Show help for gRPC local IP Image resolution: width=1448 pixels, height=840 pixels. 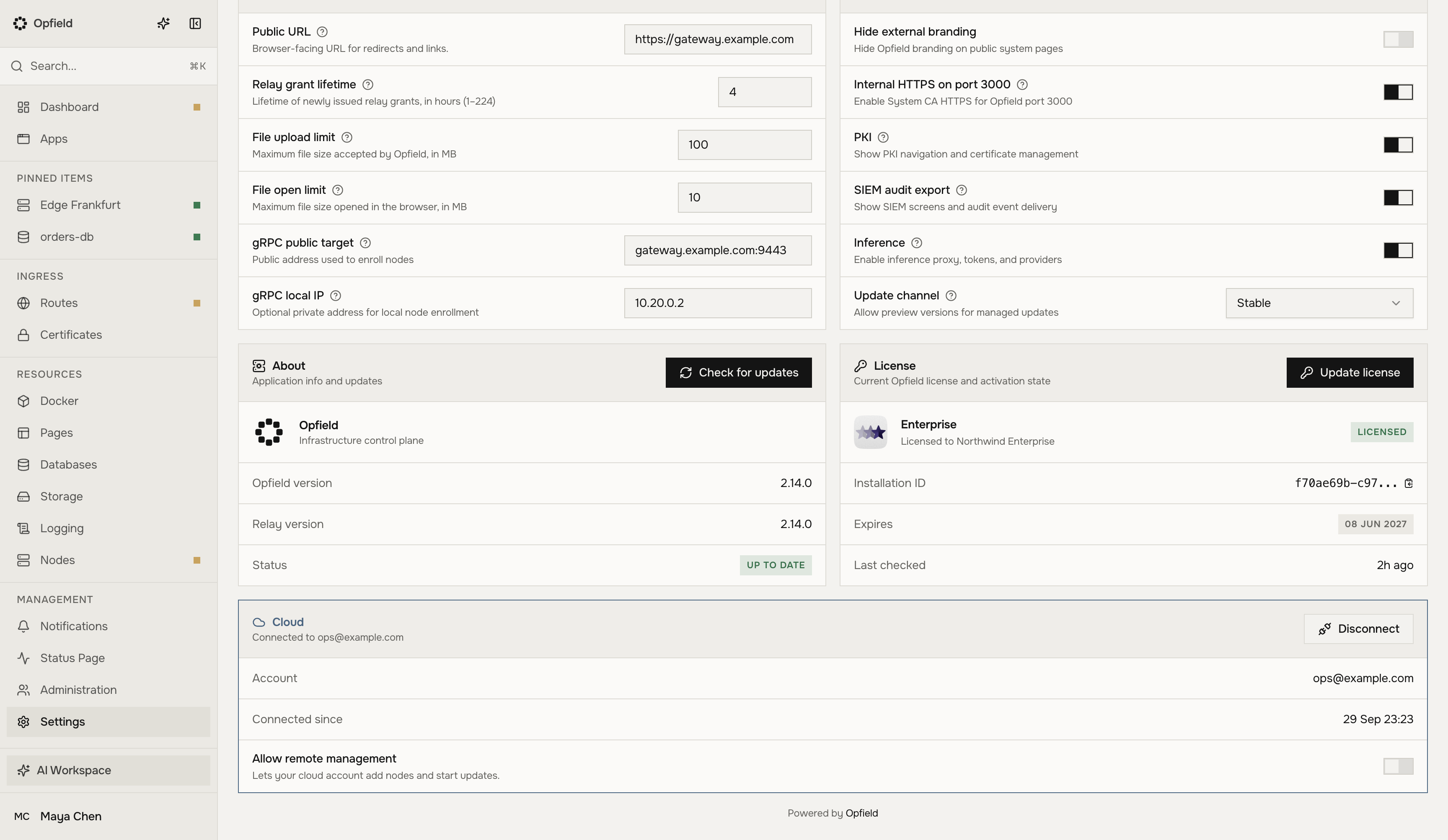tap(336, 296)
